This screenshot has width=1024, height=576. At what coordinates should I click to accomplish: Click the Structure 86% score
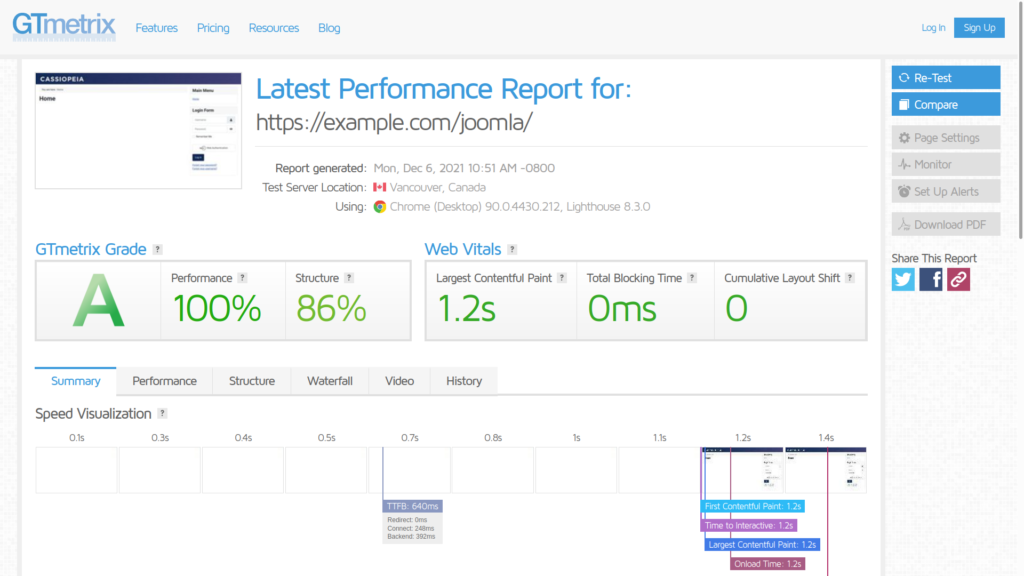(x=331, y=308)
